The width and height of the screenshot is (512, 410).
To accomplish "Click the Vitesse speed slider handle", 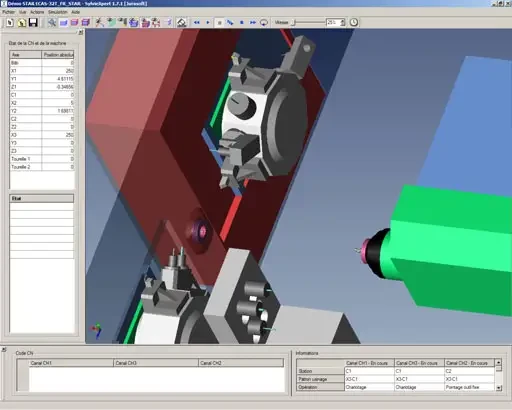I will click(294, 23).
